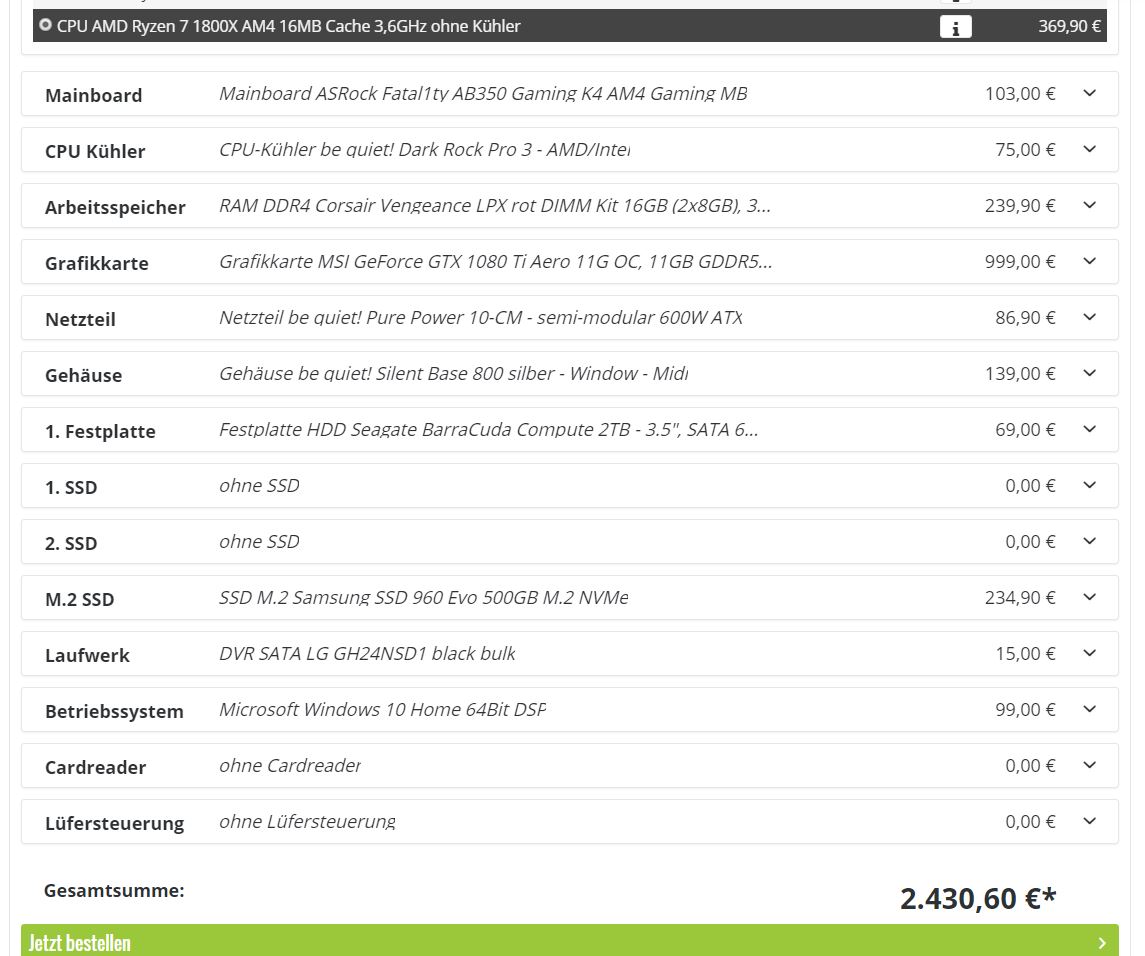Click the Gesamtsumme label
Viewport: 1145px width, 956px height.
[x=114, y=891]
